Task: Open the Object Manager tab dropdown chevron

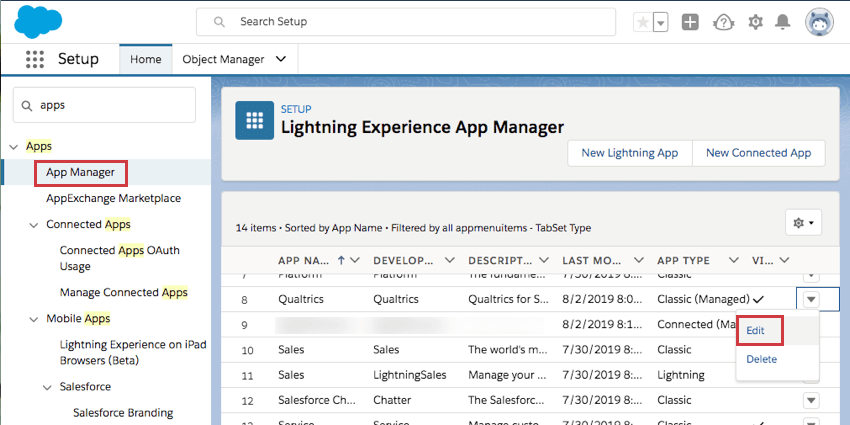Action: (281, 59)
